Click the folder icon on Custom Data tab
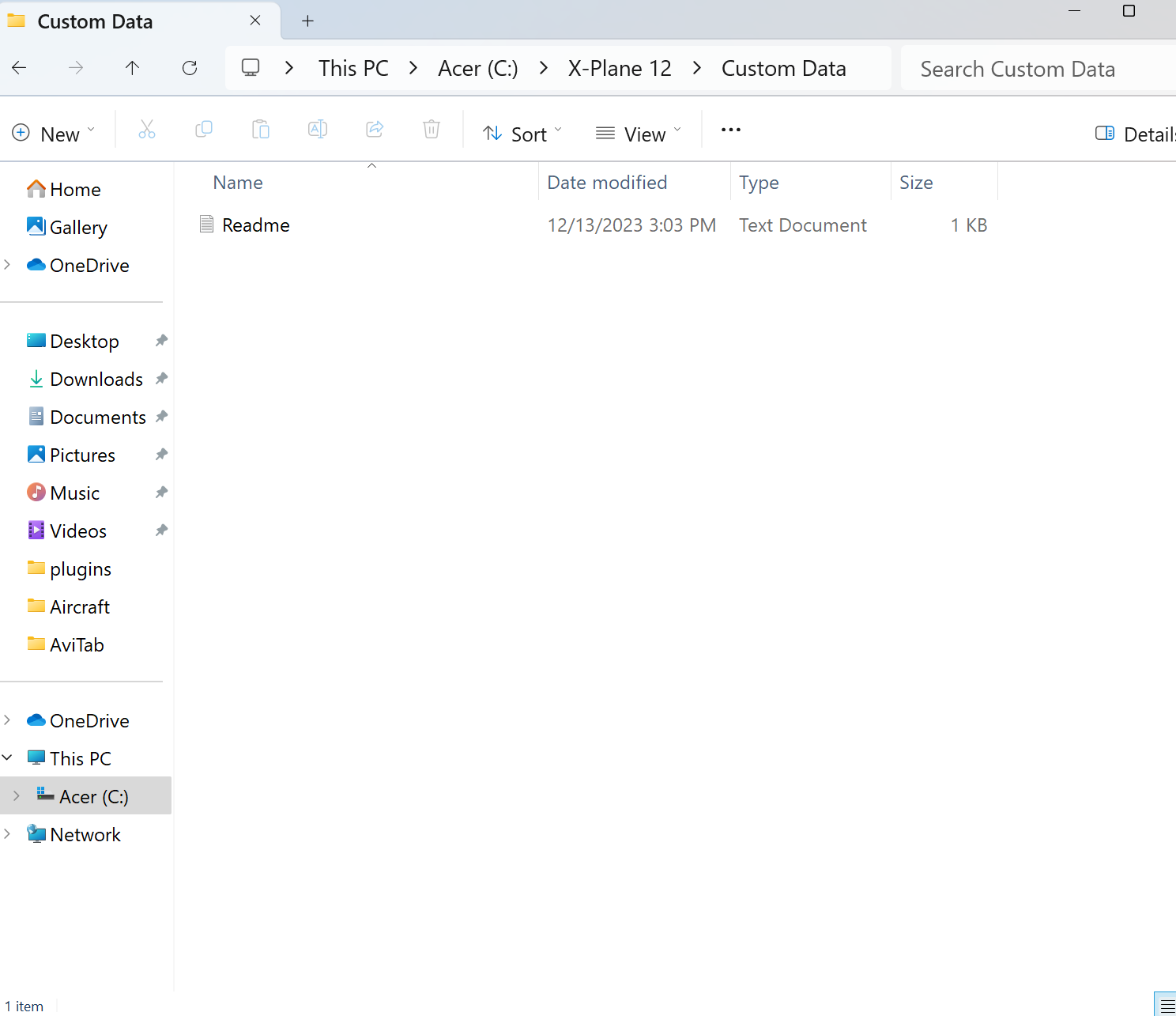This screenshot has width=1176, height=1016. [x=17, y=21]
